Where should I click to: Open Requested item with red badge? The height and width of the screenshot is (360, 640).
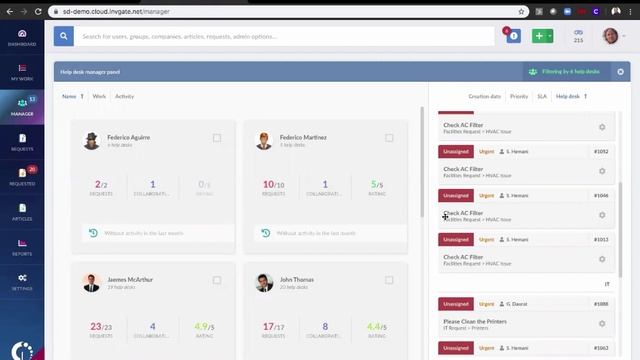22,177
